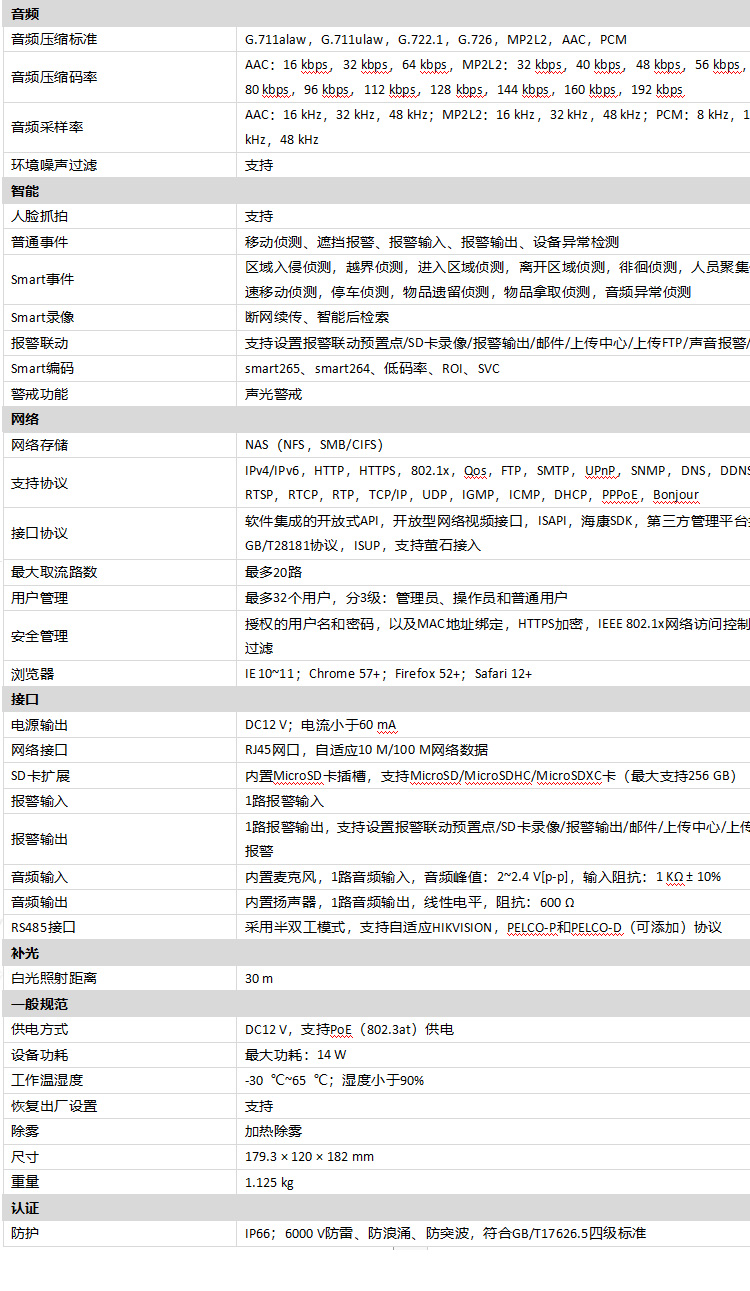750x1291 pixels.
Task: Select the 工作温湿度 label
Action: [x=47, y=1080]
